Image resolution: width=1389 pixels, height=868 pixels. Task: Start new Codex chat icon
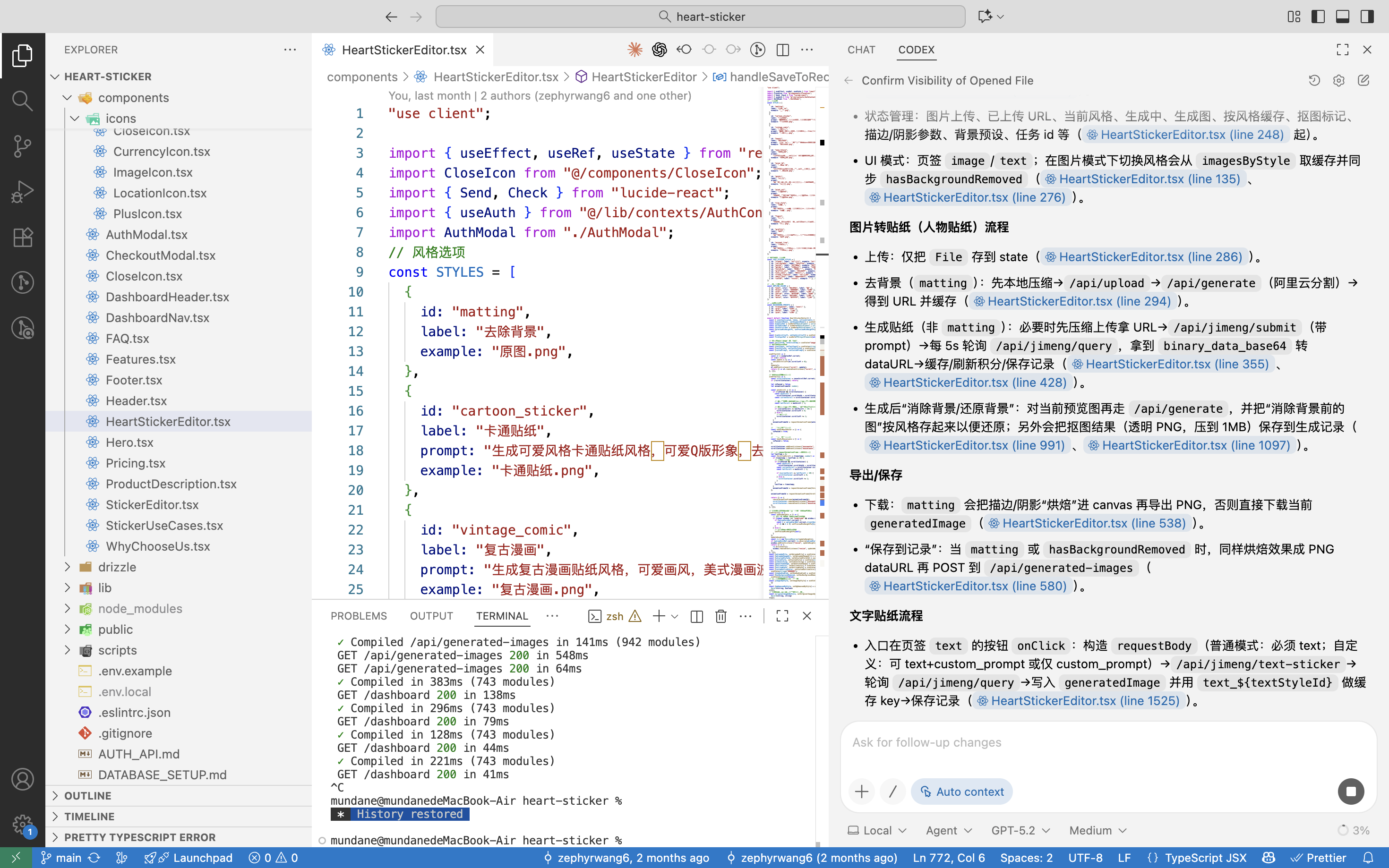pos(1363,81)
